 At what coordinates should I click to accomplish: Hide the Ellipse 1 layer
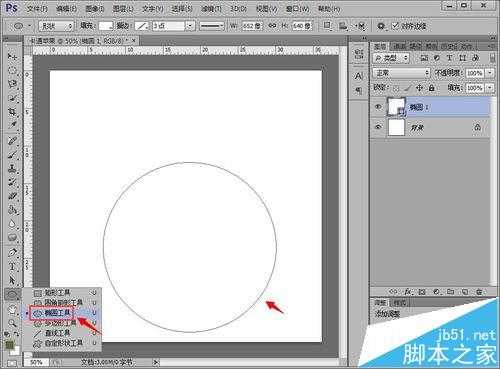378,107
